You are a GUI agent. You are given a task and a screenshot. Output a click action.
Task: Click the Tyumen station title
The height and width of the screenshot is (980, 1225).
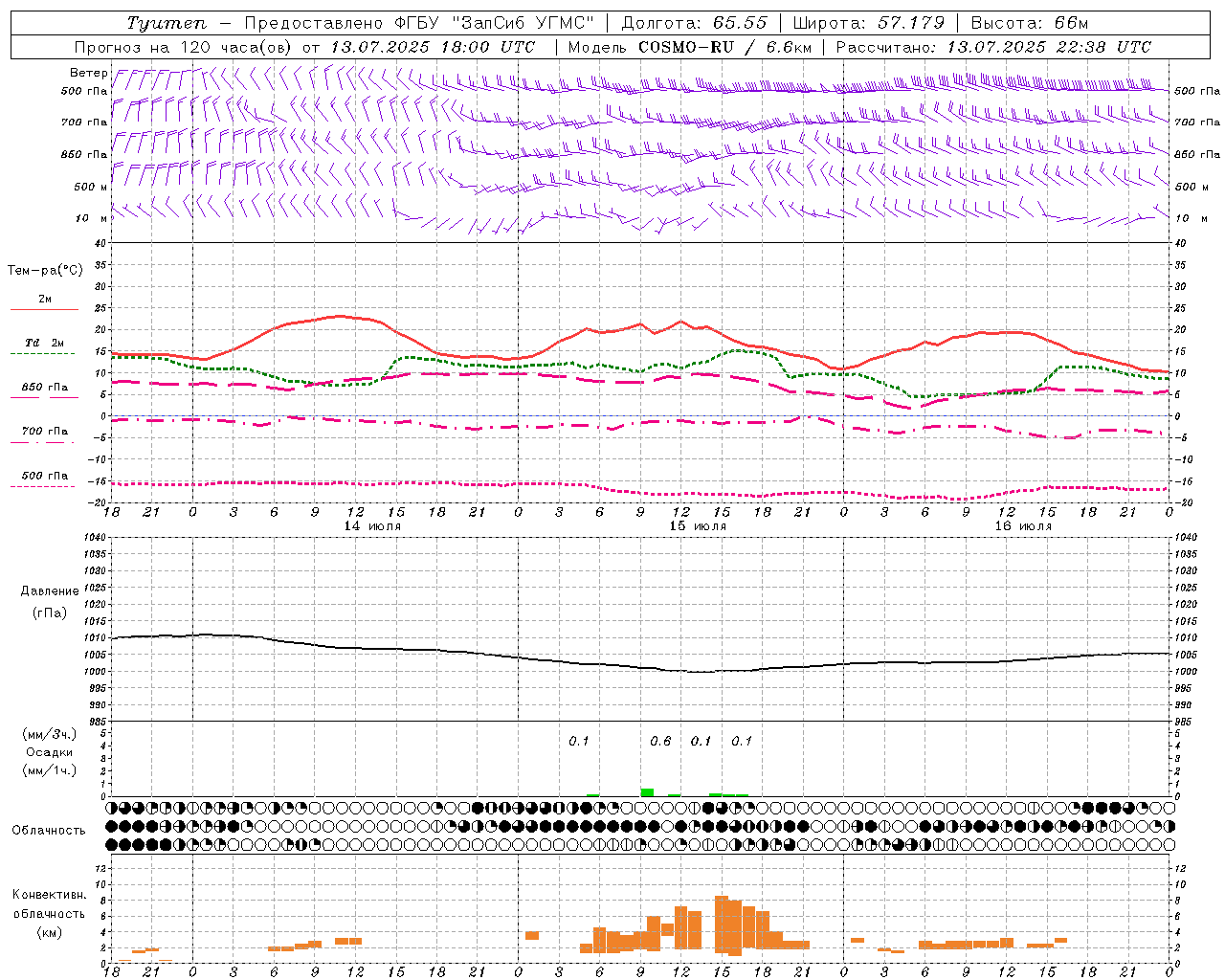pyautogui.click(x=167, y=23)
